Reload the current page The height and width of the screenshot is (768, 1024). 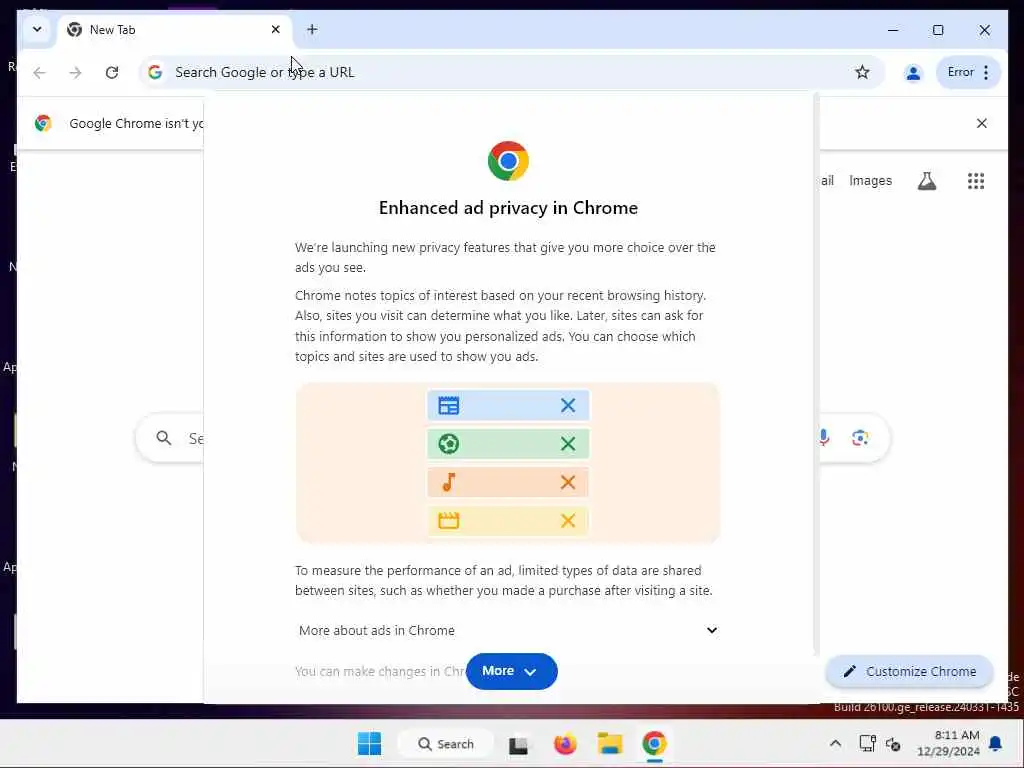(x=112, y=72)
